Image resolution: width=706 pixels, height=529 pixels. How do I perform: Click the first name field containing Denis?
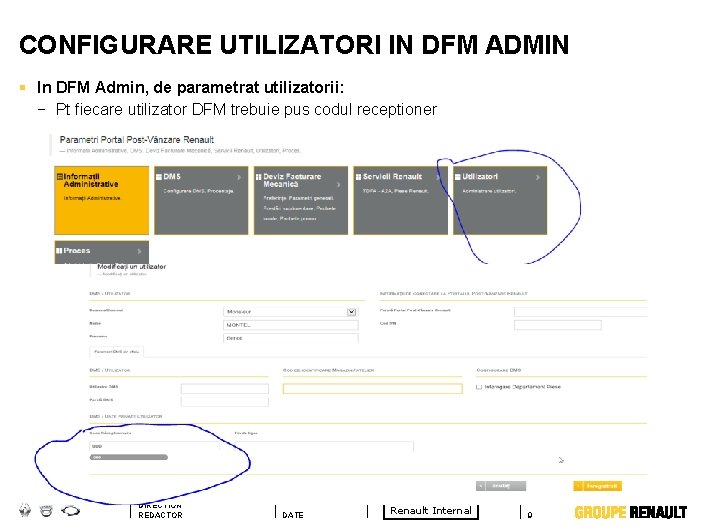pos(290,338)
